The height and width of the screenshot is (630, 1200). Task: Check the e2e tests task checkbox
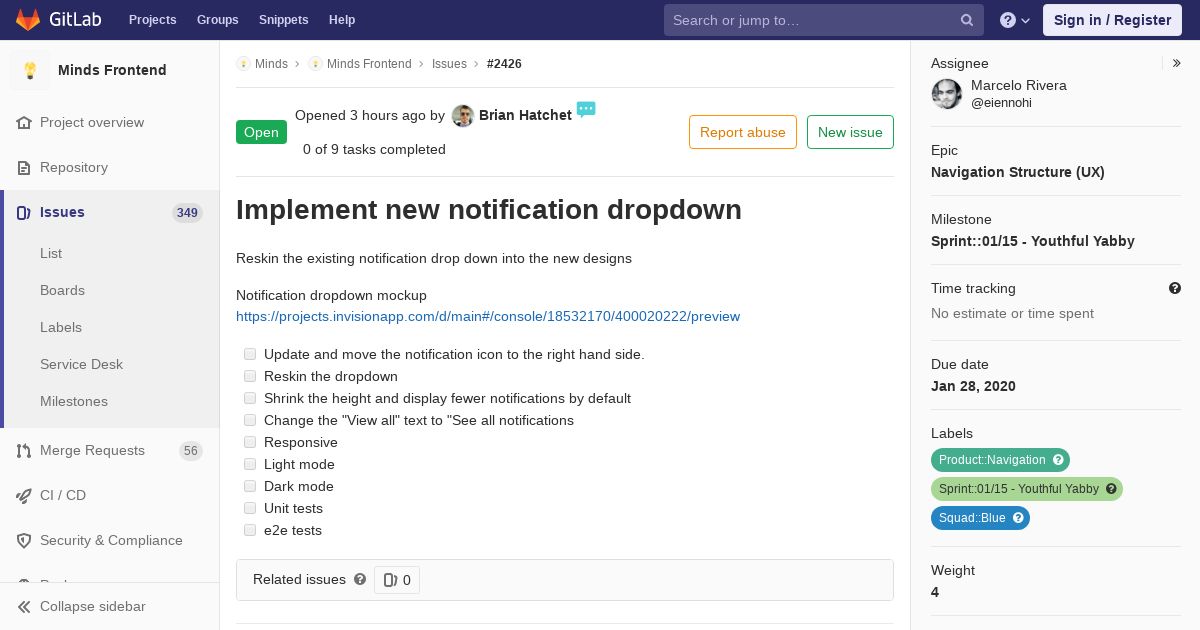tap(250, 530)
